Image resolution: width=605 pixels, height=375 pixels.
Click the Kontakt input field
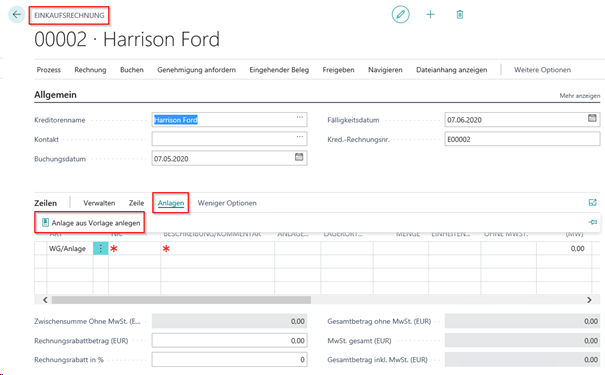(x=229, y=139)
